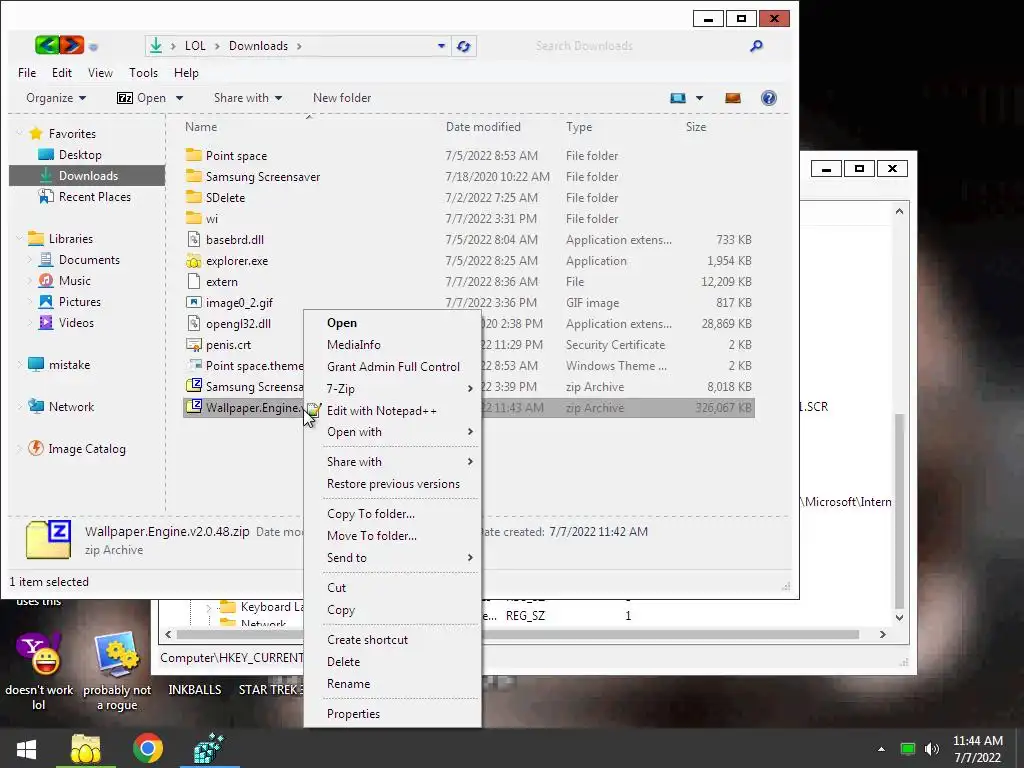Select the extern file
This screenshot has height=768, width=1024.
point(221,281)
